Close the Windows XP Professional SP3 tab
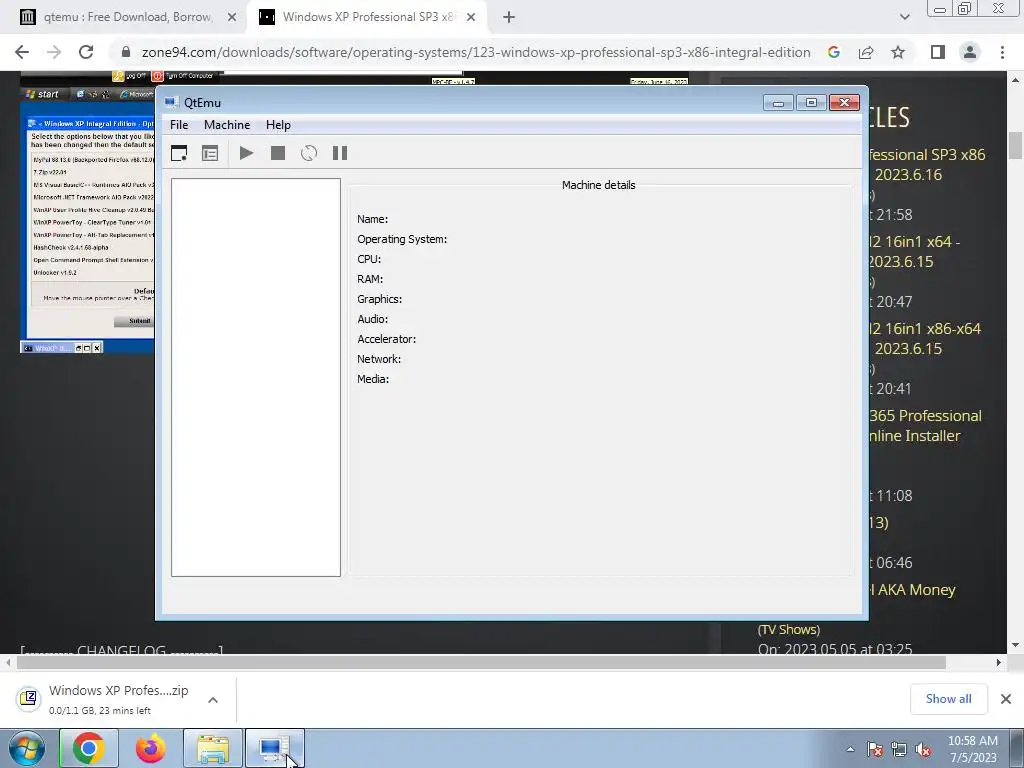 [471, 17]
